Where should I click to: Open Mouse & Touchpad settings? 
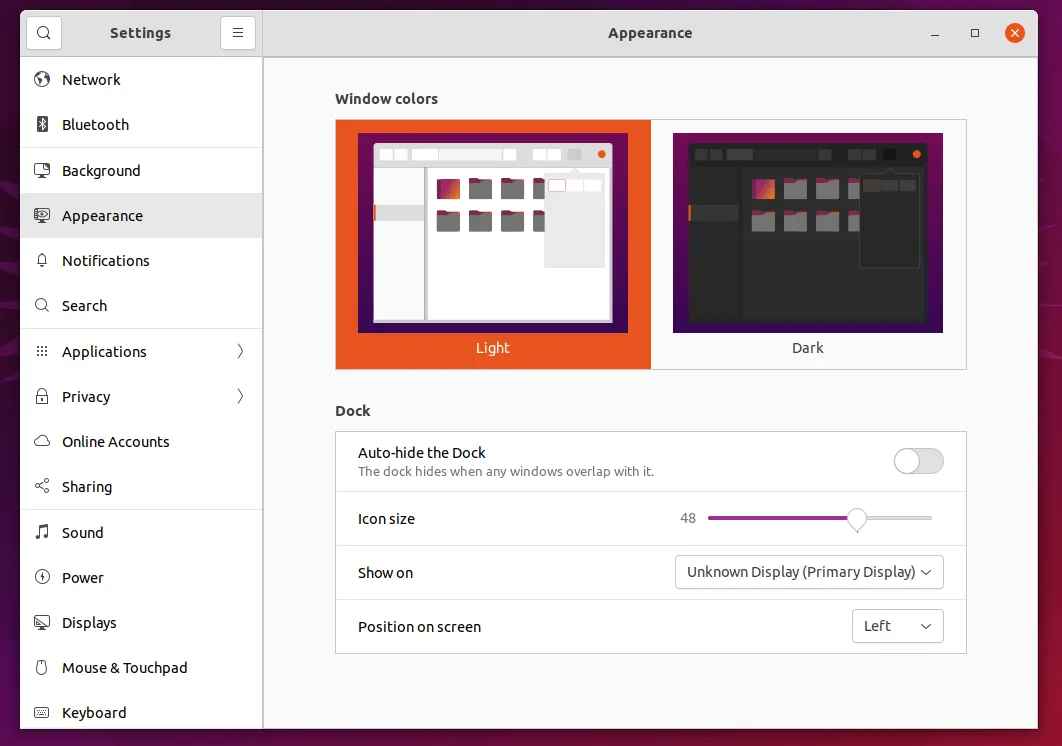tap(124, 668)
